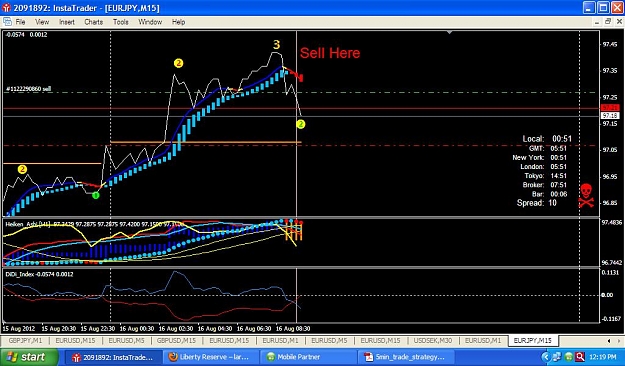Image resolution: width=625 pixels, height=366 pixels.
Task: Switch to InstaTrader in the taskbar
Action: tap(113, 357)
